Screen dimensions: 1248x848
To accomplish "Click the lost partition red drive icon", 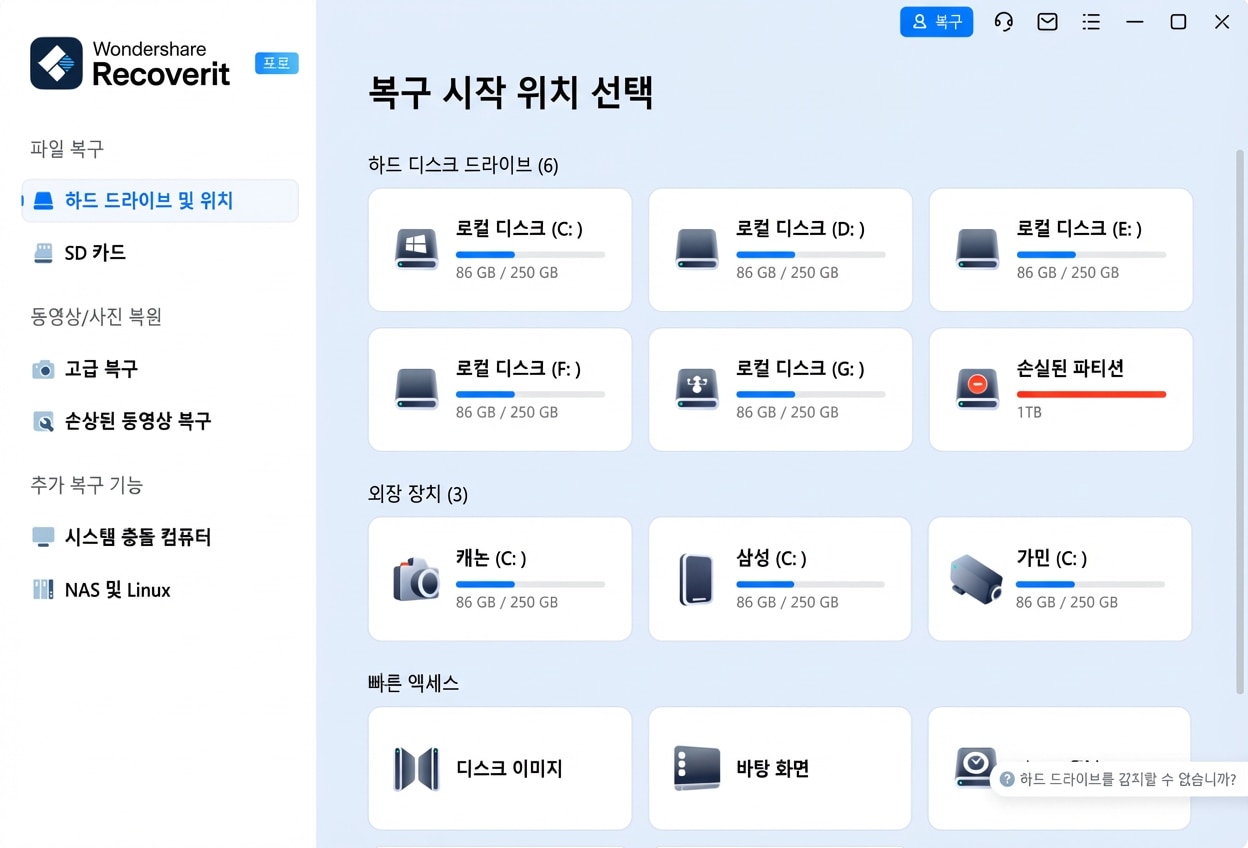I will tap(977, 388).
